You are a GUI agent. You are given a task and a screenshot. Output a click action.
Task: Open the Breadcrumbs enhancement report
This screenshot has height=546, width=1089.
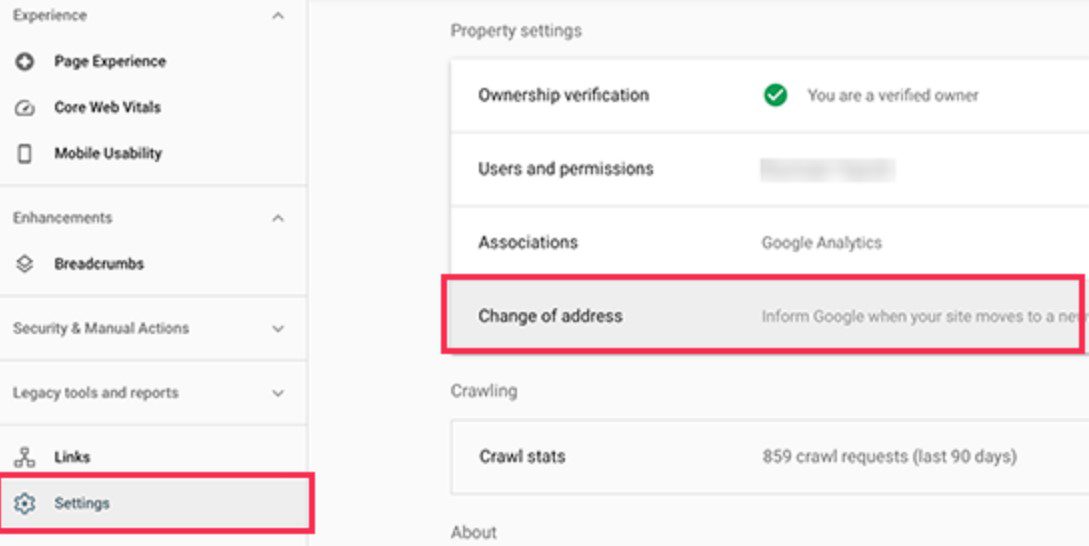(99, 265)
